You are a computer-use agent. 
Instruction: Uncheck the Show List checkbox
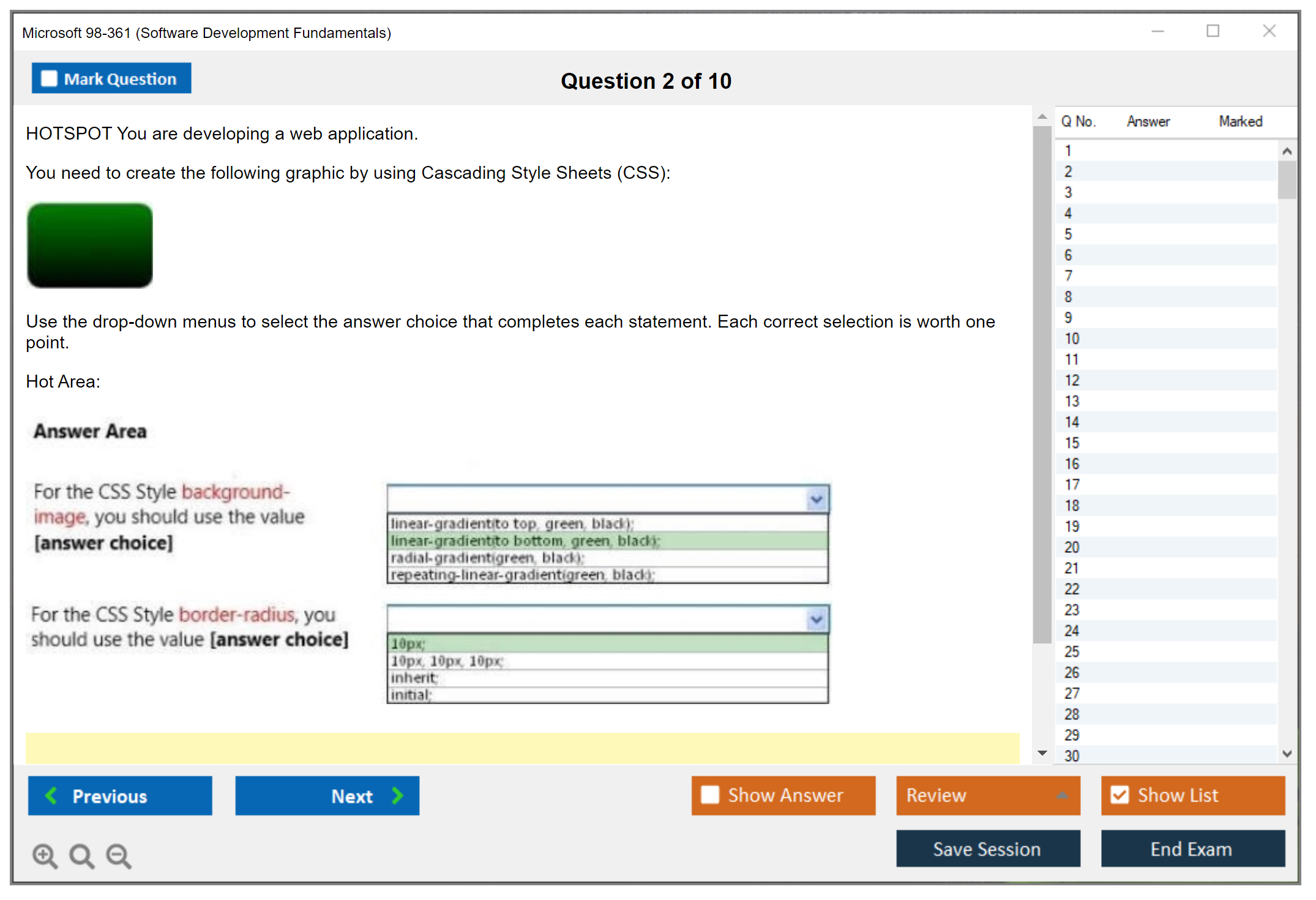tap(1120, 795)
